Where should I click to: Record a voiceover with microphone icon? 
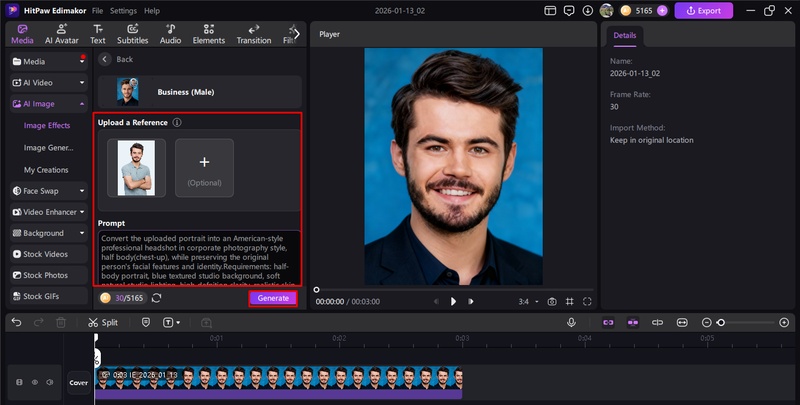[571, 322]
